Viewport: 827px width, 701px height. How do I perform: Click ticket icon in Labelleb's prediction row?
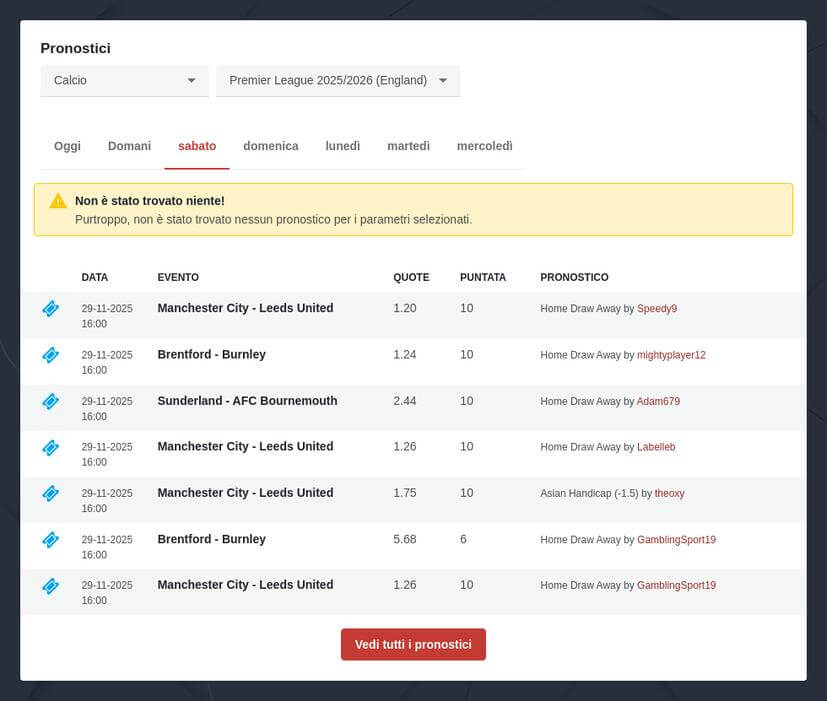point(50,447)
